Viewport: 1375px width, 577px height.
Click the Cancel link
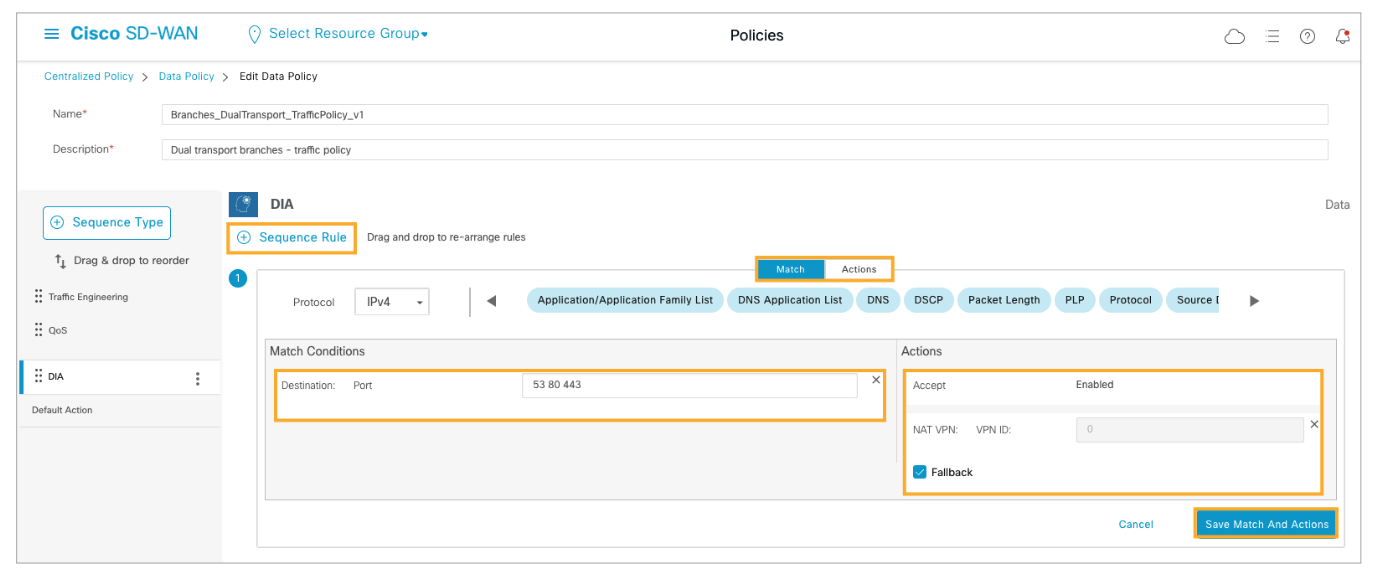(1135, 524)
